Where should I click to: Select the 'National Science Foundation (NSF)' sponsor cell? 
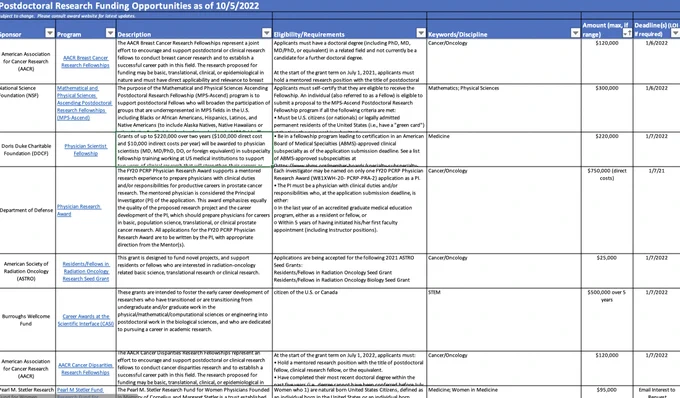pos(27,108)
